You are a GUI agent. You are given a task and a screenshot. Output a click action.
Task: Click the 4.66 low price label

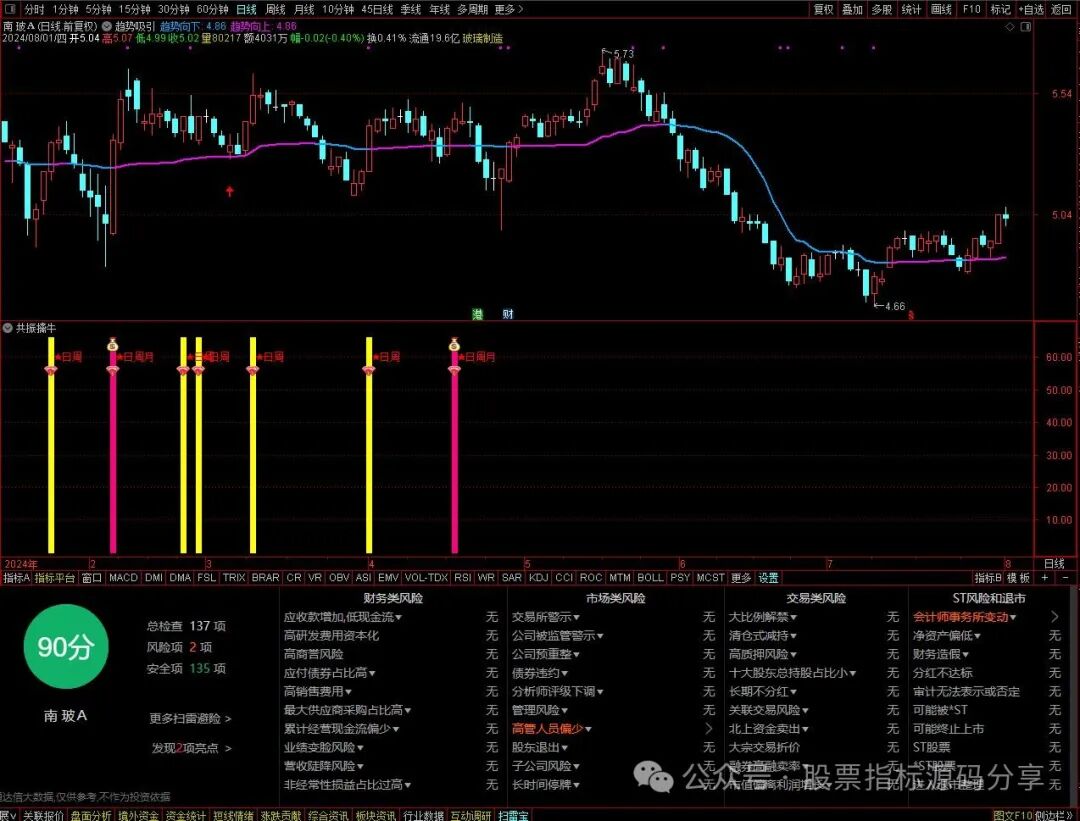click(895, 306)
